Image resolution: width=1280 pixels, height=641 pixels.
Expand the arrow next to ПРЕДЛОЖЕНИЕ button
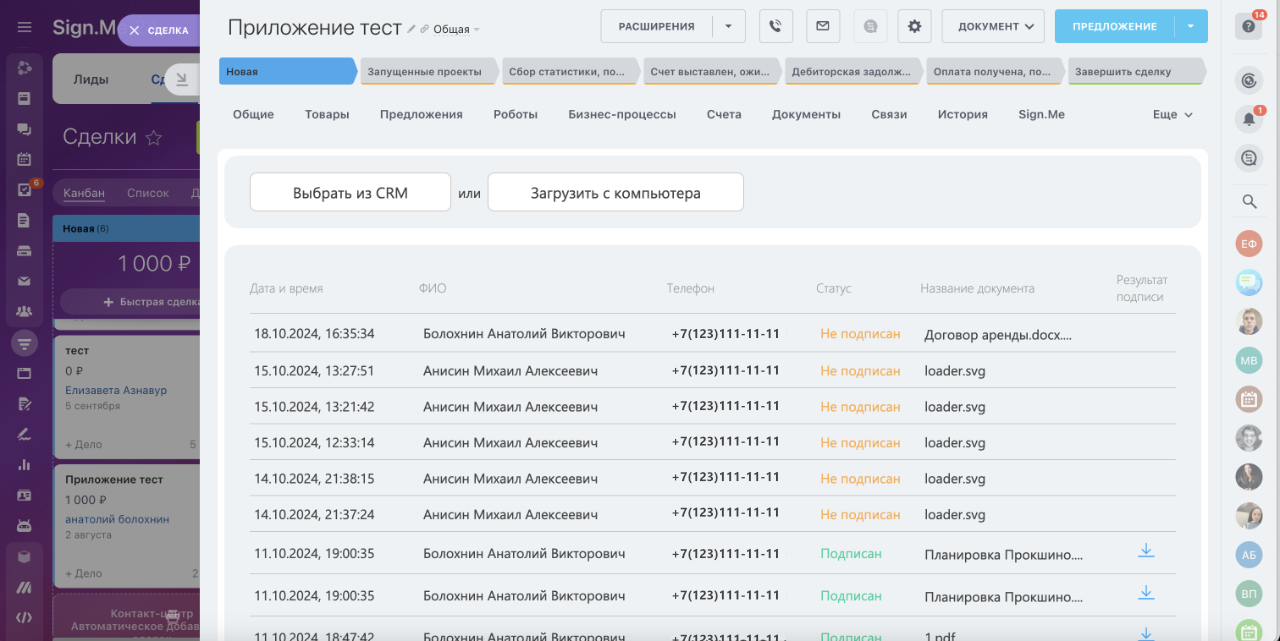[1190, 26]
